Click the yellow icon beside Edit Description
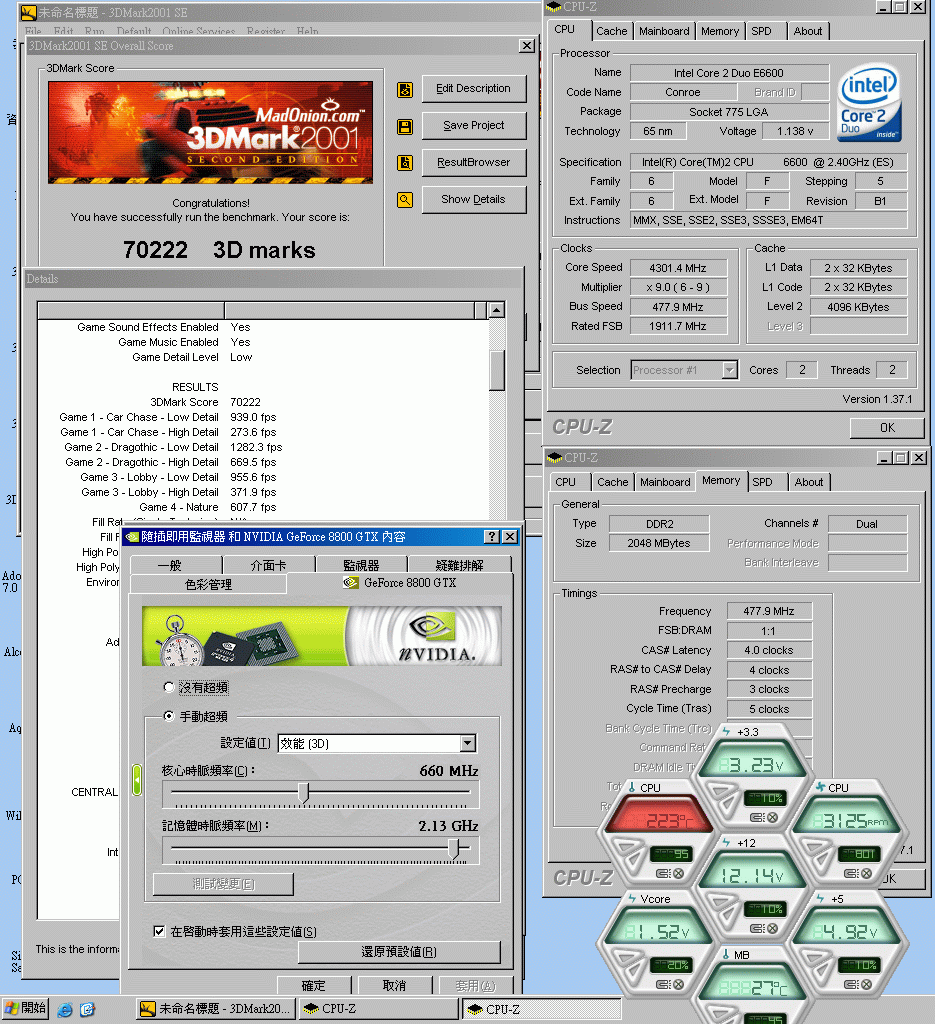This screenshot has height=1024, width=935. tap(405, 89)
